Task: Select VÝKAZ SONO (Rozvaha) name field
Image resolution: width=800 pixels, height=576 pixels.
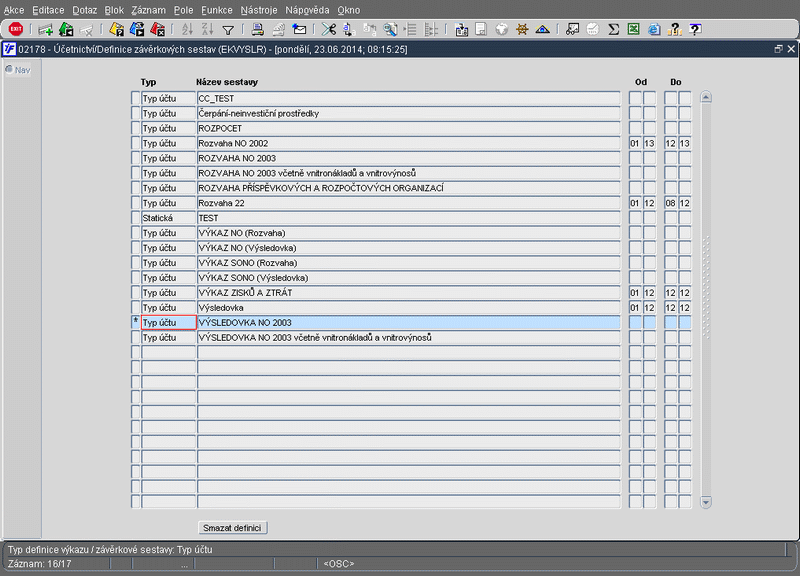Action: tap(409, 263)
